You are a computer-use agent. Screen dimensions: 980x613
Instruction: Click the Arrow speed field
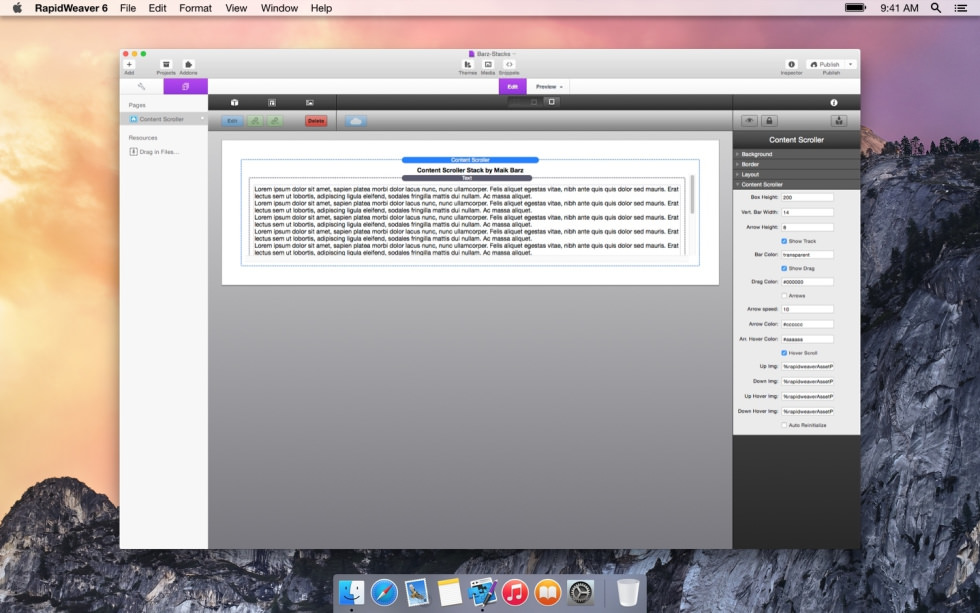click(x=807, y=309)
